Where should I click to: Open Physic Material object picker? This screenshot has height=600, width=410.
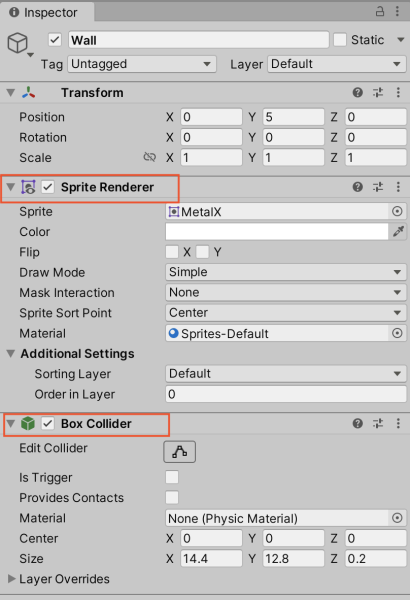tap(397, 518)
